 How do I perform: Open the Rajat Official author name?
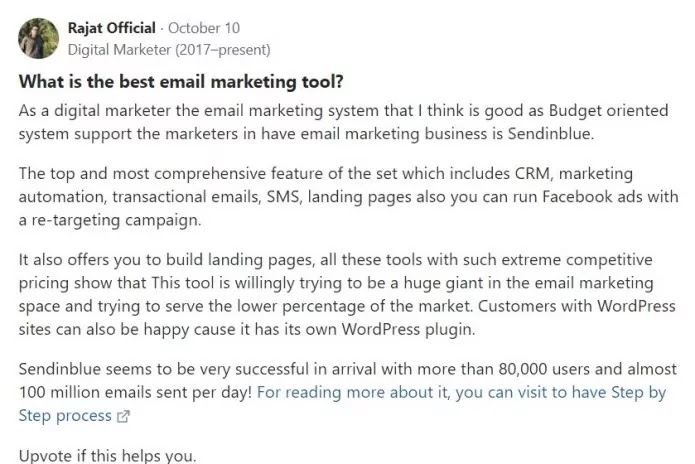112,28
